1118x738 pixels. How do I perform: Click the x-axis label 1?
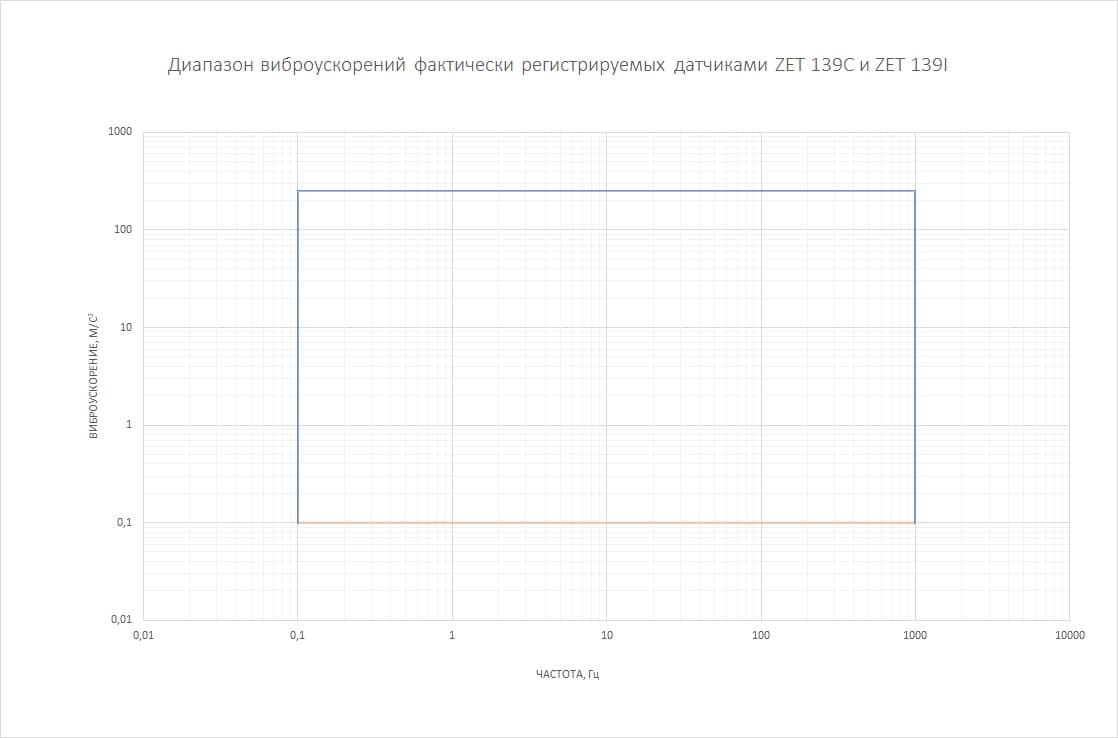(x=452, y=635)
